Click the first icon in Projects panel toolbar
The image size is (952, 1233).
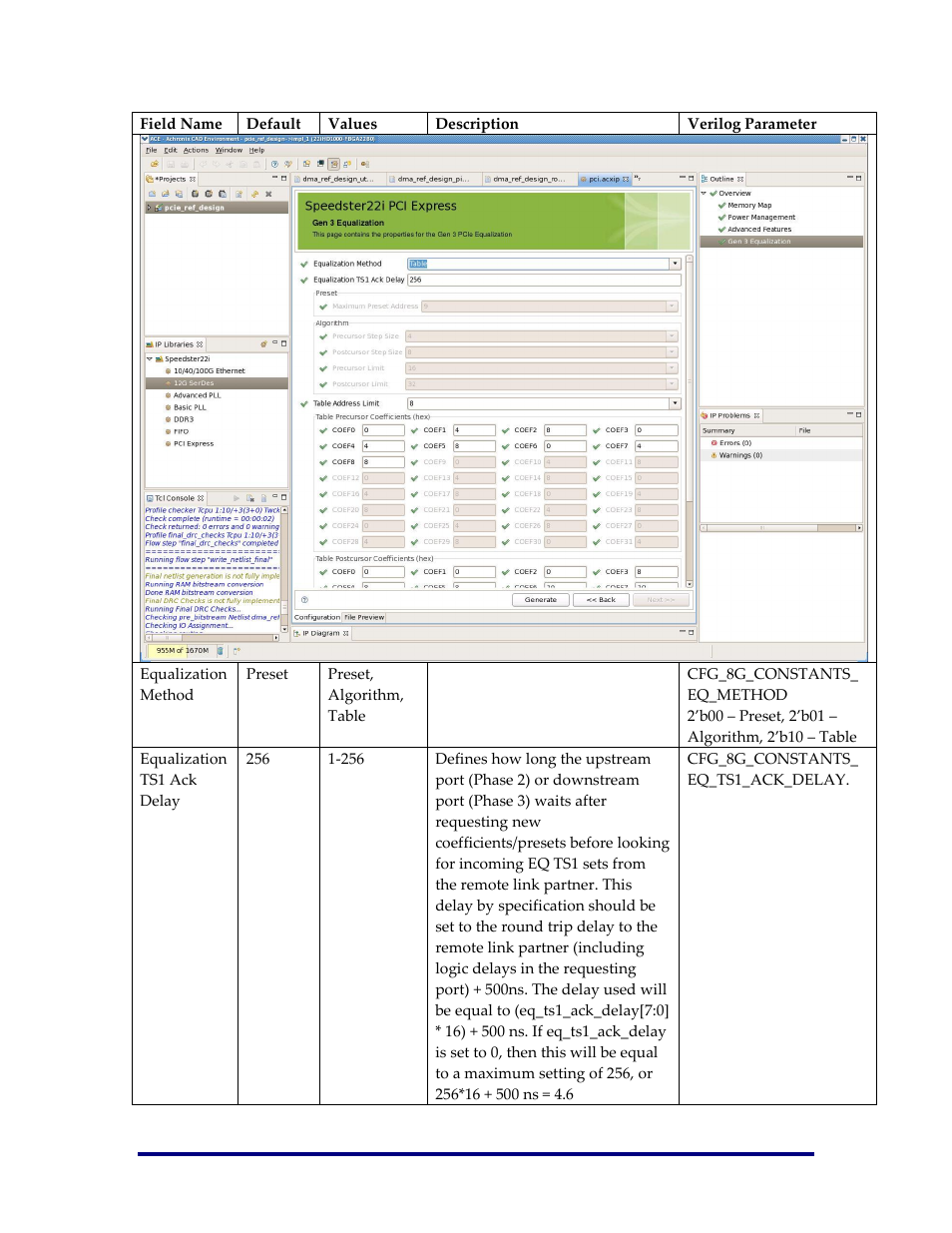click(152, 194)
